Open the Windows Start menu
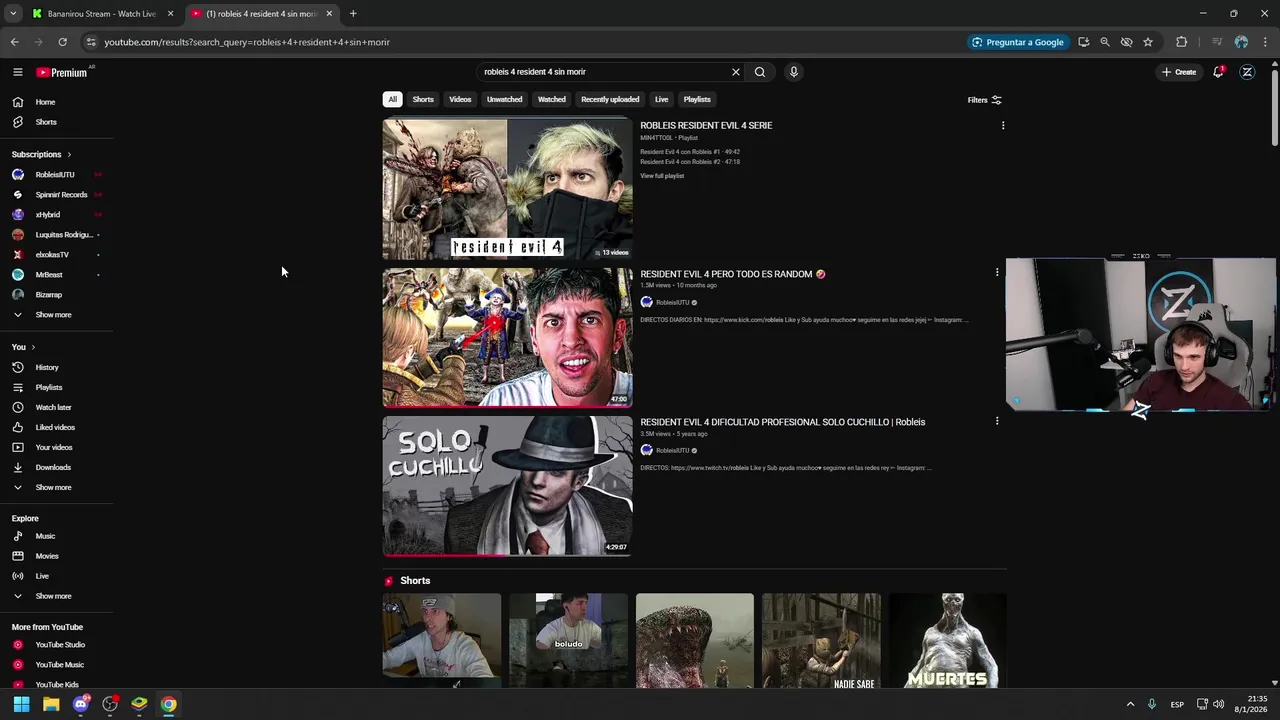Viewport: 1280px width, 720px height. point(21,704)
